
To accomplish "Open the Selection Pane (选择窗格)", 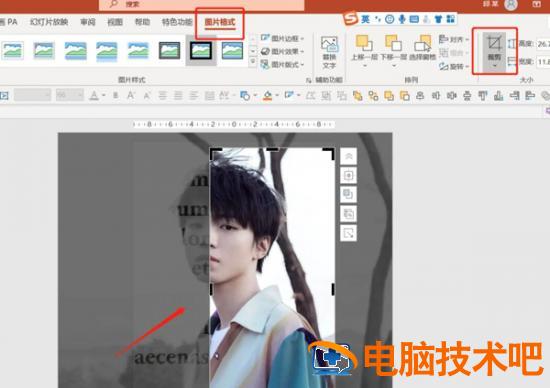I will (x=423, y=48).
